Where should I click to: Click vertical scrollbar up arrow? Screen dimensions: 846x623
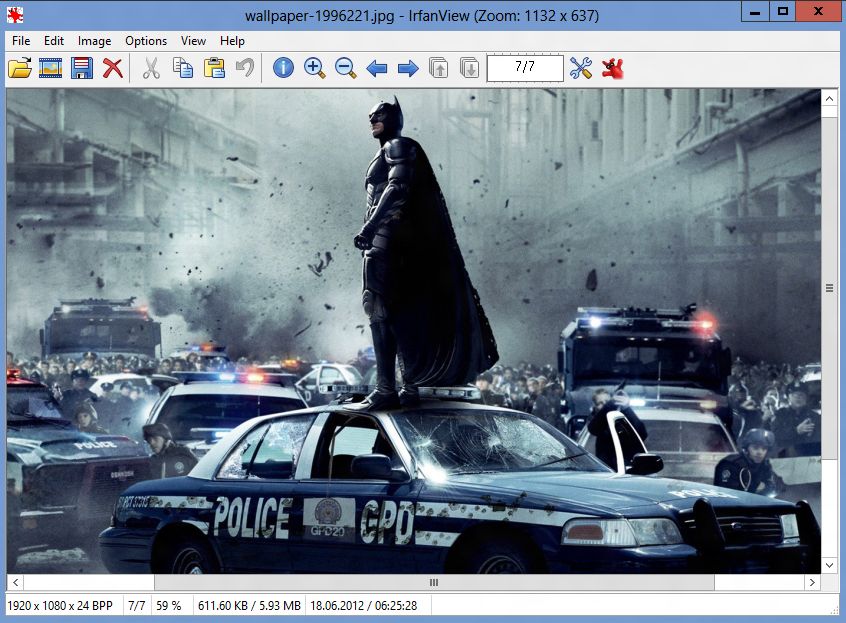[829, 99]
